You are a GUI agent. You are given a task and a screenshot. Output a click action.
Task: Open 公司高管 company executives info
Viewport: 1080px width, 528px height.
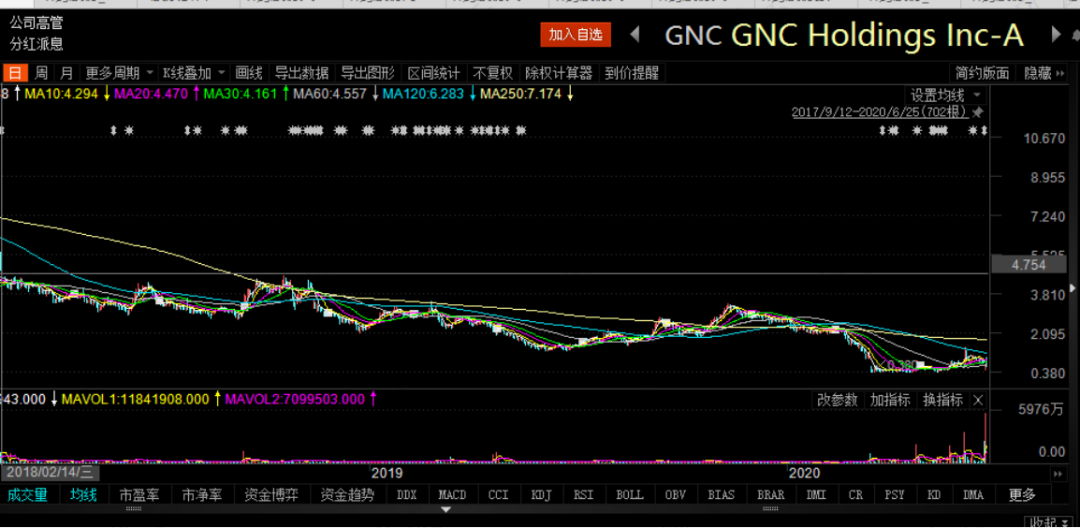click(x=36, y=23)
